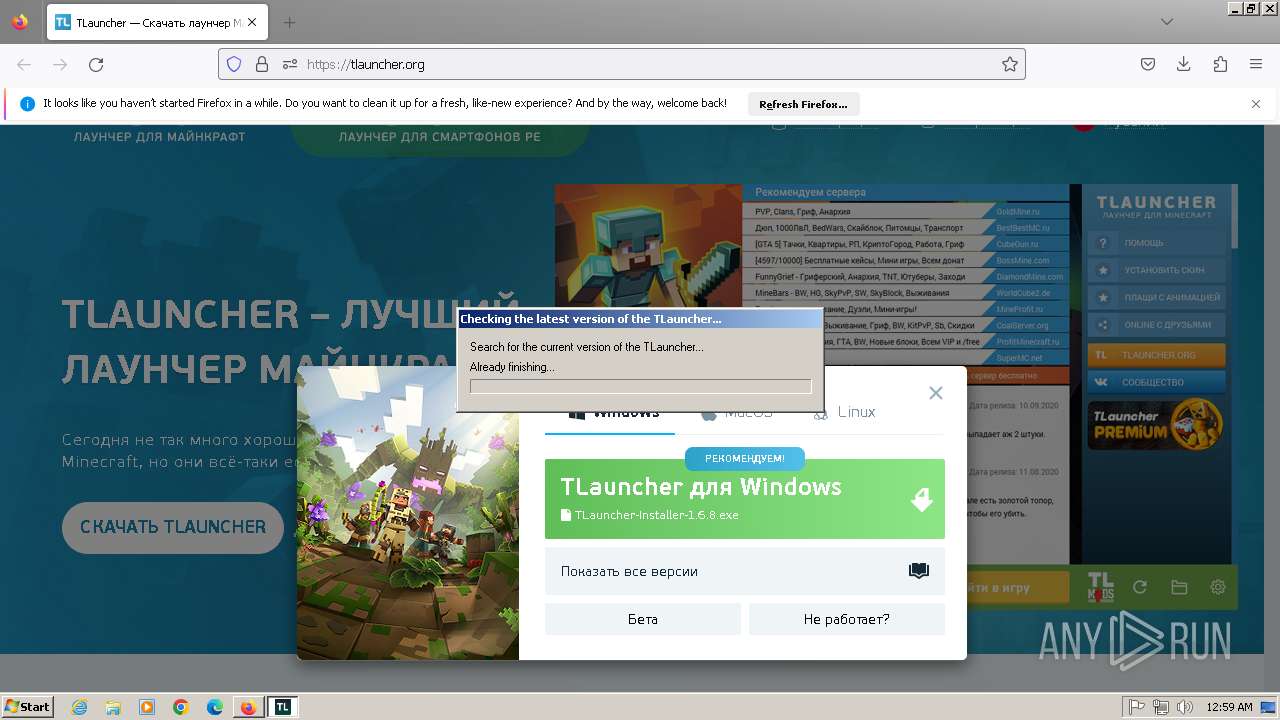This screenshot has height=720, width=1280.
Task: Click the Linux penguin icon
Action: 821,413
